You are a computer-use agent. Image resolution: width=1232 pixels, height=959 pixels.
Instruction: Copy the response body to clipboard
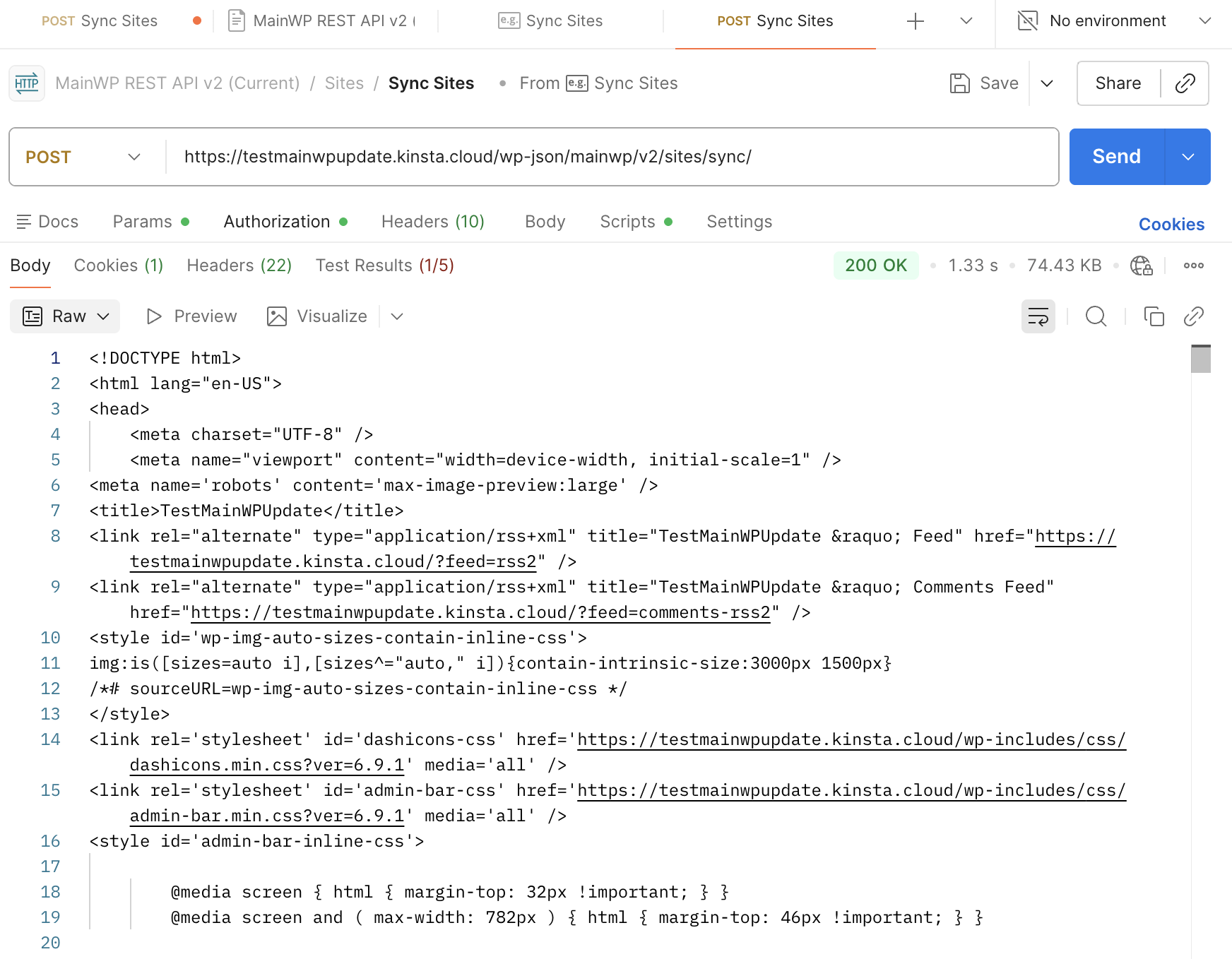tap(1154, 316)
